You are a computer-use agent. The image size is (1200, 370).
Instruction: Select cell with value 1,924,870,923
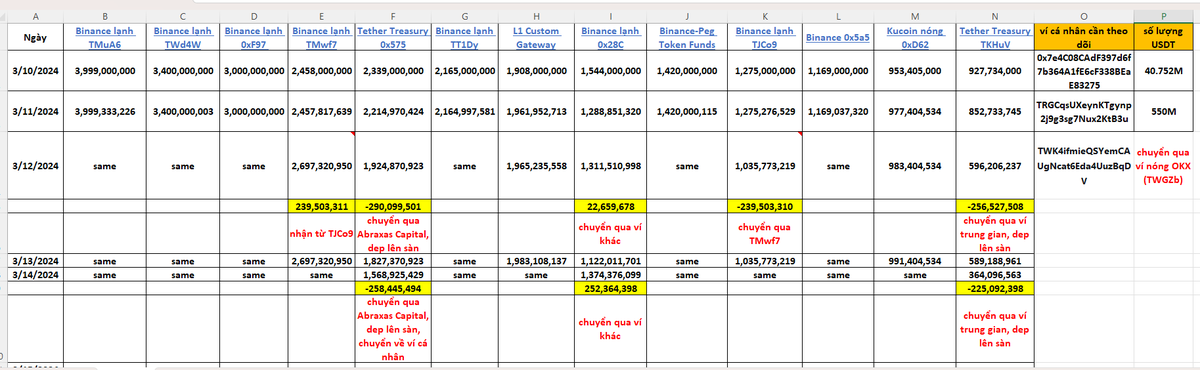click(392, 165)
